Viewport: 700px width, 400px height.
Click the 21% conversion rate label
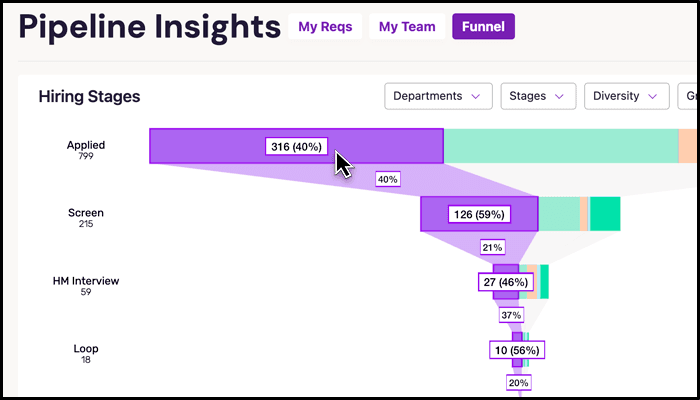[x=493, y=247]
